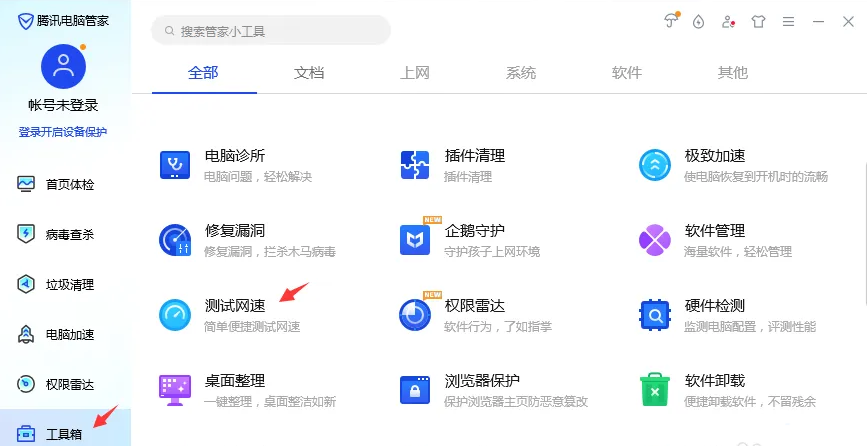Open 软件卸载 green trash icon
The image size is (867, 446).
point(655,390)
